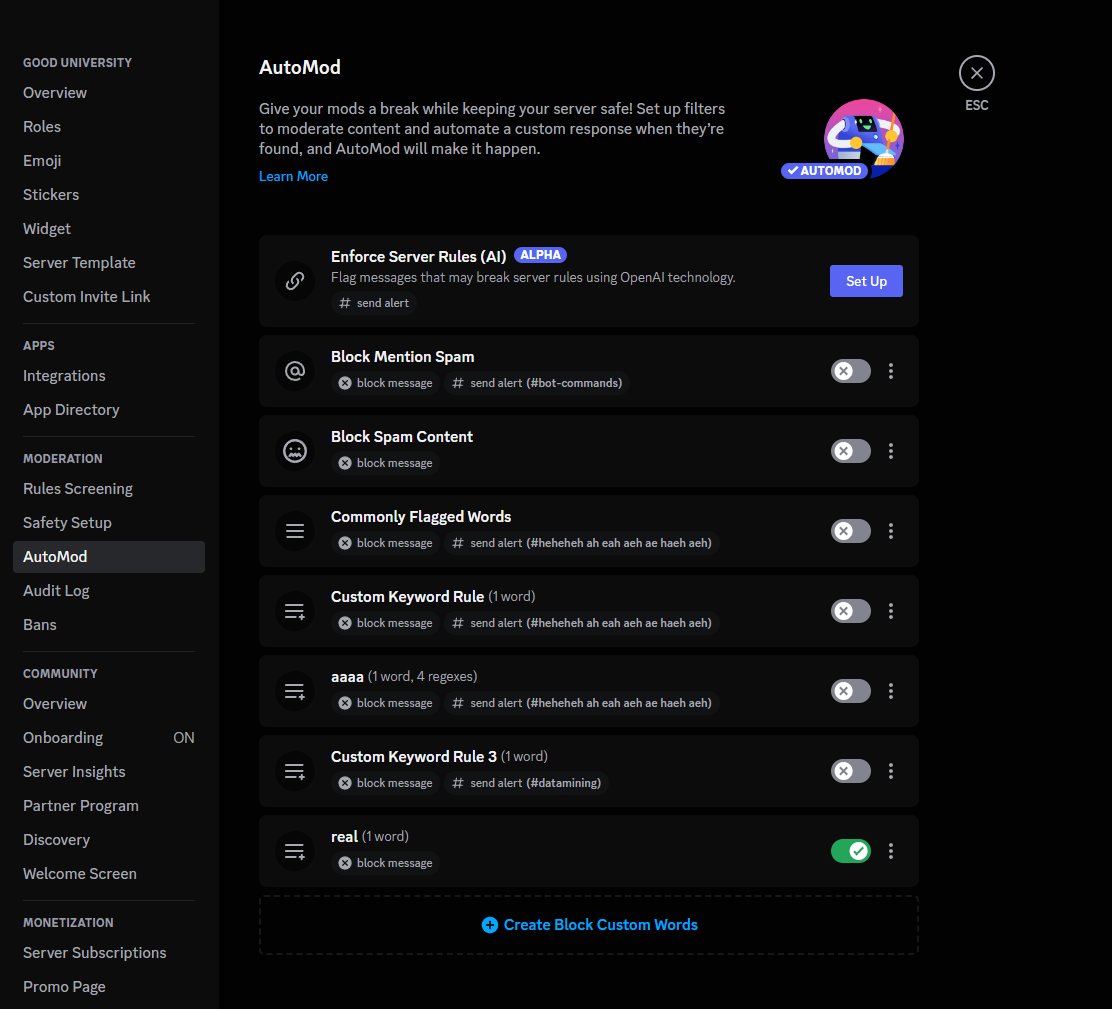1112x1009 pixels.
Task: Open more options for Block Mention Spam
Action: pyautogui.click(x=891, y=371)
